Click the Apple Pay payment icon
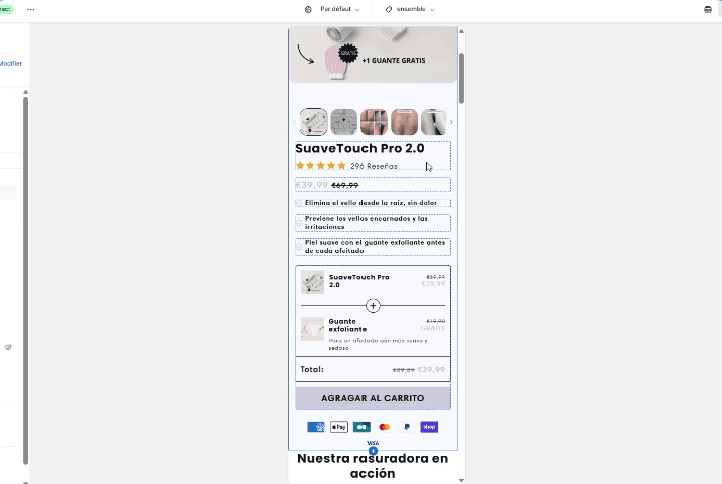The image size is (722, 484). click(339, 427)
